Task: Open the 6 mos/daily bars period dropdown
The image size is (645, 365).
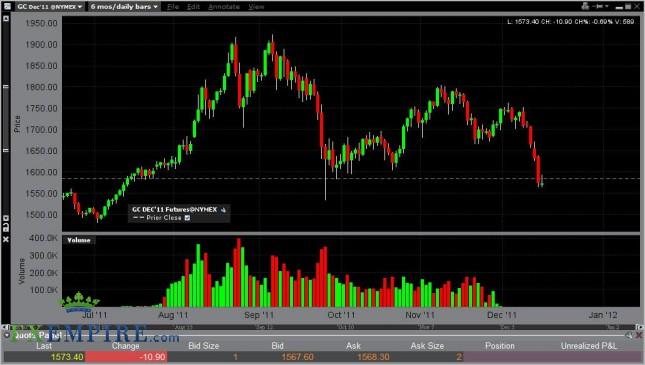Action: pos(124,7)
